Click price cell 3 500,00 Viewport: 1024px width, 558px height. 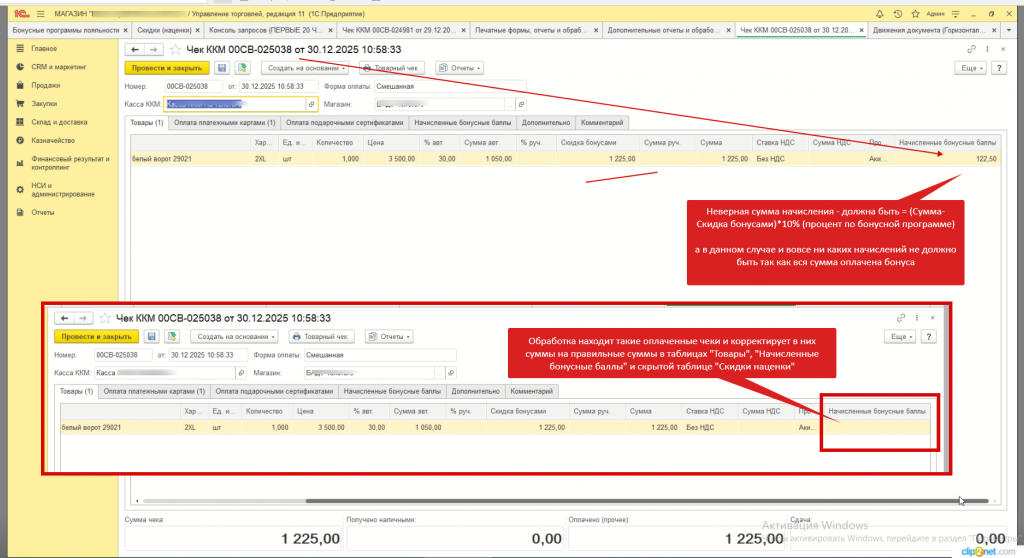[x=401, y=159]
